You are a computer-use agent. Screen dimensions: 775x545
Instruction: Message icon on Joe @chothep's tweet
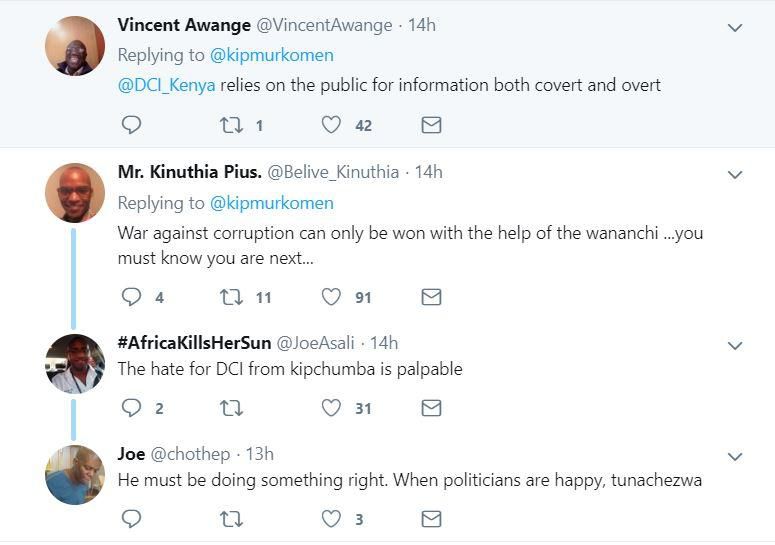tap(431, 519)
